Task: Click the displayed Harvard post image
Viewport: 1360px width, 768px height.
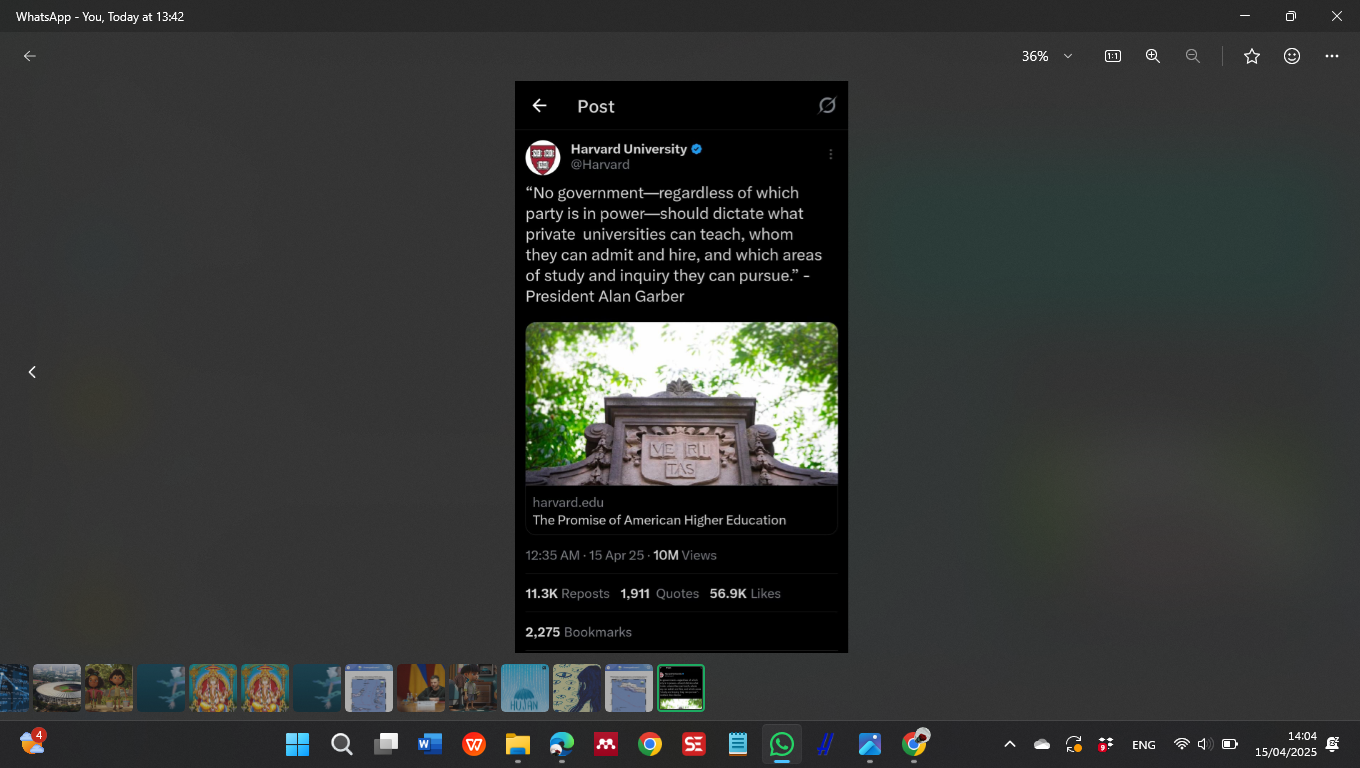Action: 681,367
